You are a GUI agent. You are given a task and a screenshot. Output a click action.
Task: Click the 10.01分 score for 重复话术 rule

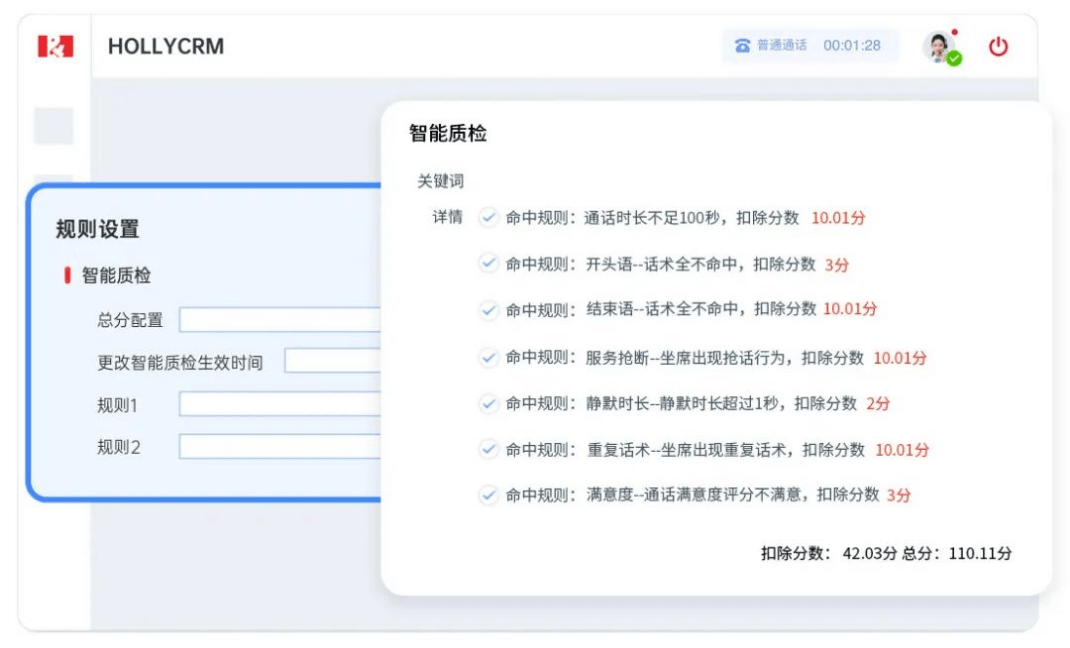click(x=902, y=450)
